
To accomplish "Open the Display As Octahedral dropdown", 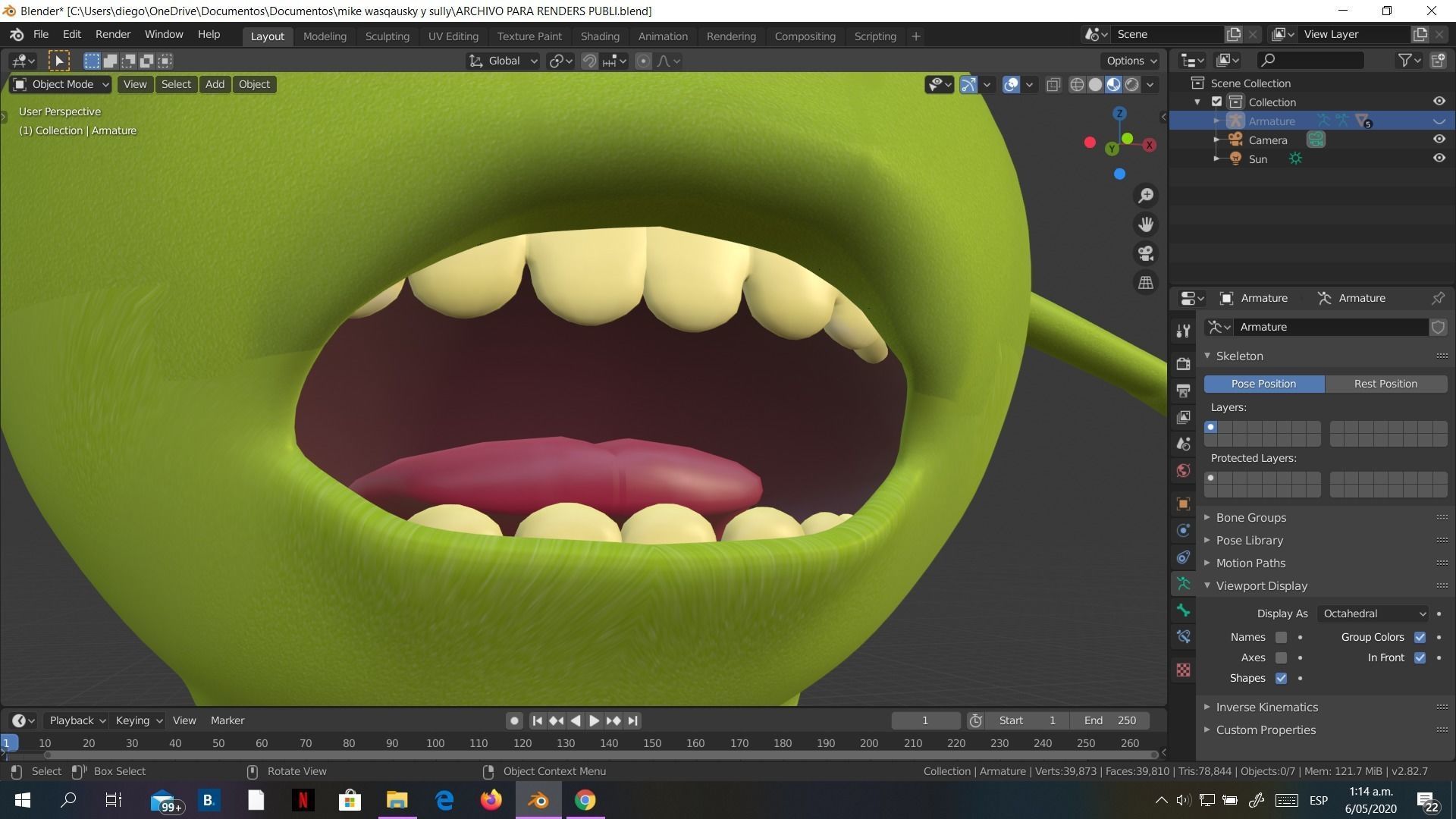I will click(x=1373, y=613).
